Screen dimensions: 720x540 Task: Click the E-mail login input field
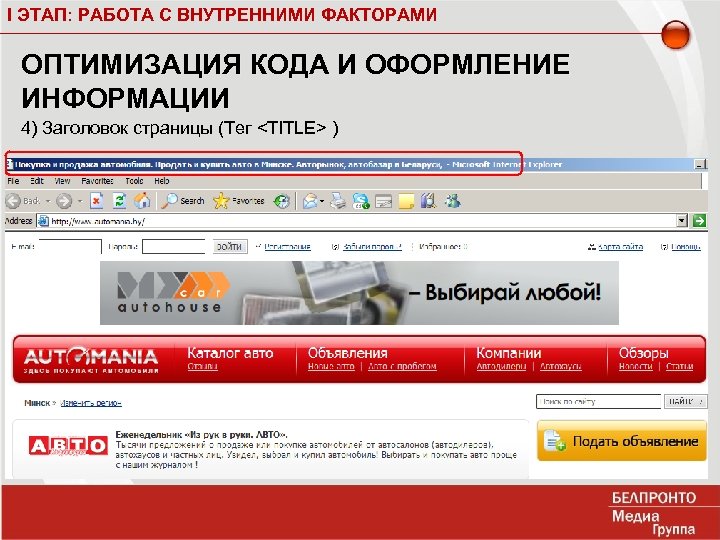tap(70, 247)
